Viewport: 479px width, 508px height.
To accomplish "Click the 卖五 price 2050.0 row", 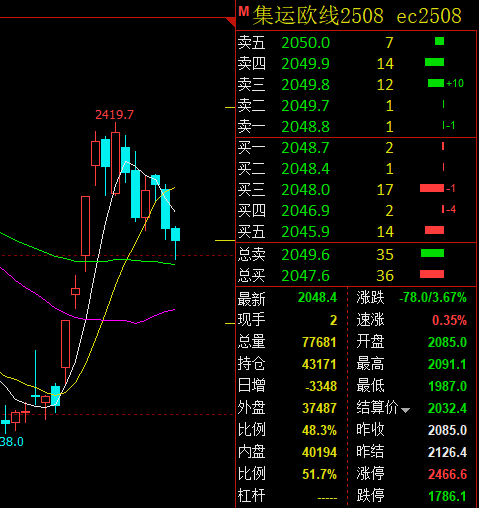I will (356, 43).
